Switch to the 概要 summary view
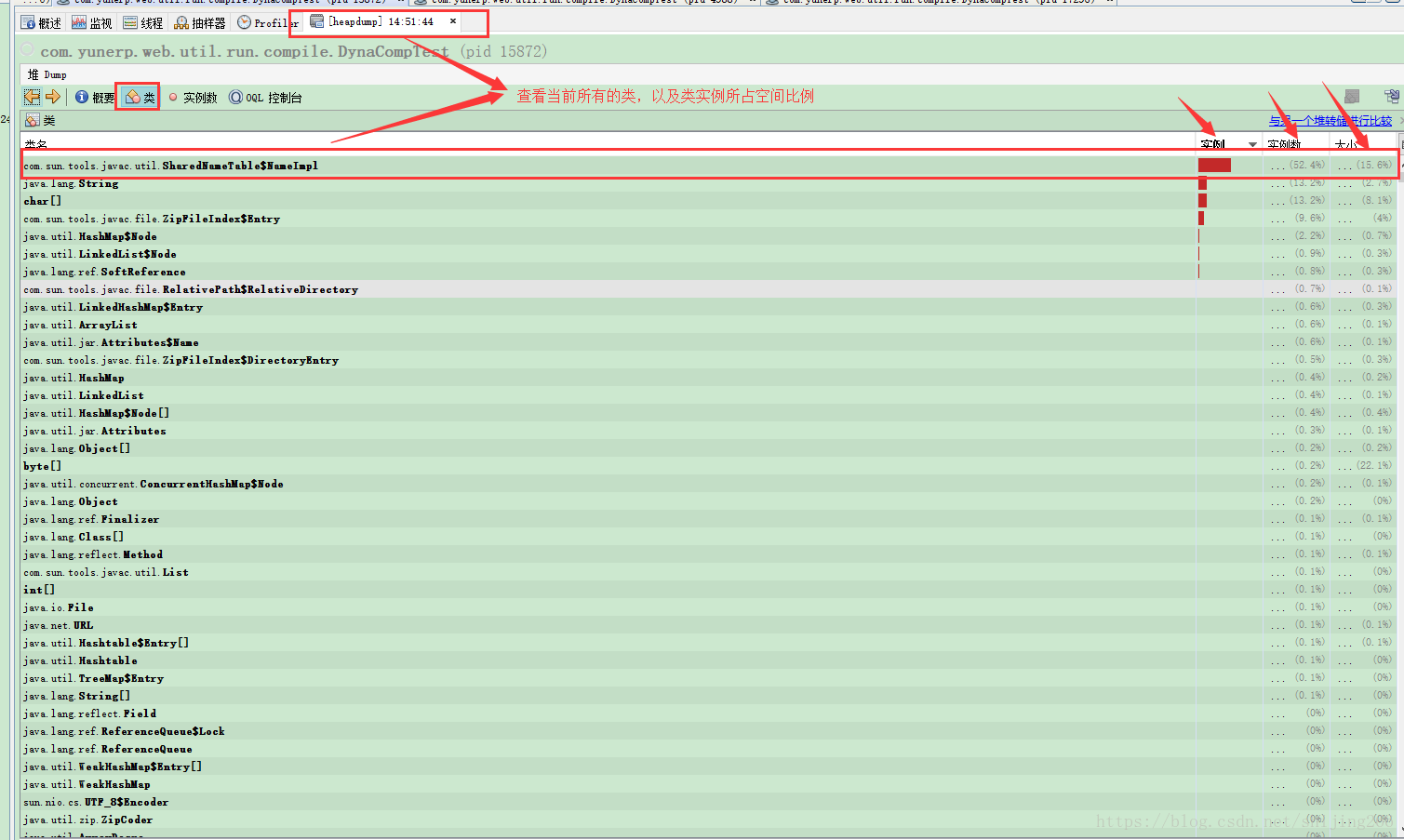This screenshot has height=840, width=1404. (95, 98)
